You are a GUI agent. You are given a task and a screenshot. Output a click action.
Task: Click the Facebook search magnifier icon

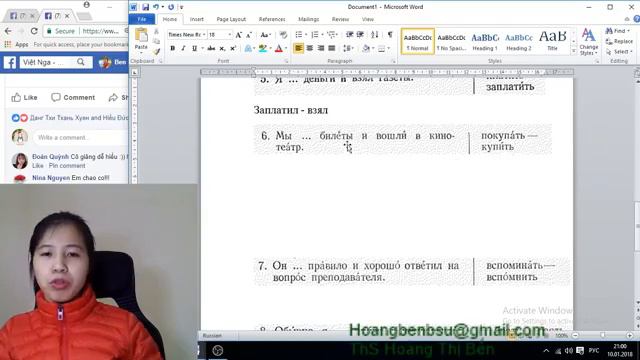(81, 62)
